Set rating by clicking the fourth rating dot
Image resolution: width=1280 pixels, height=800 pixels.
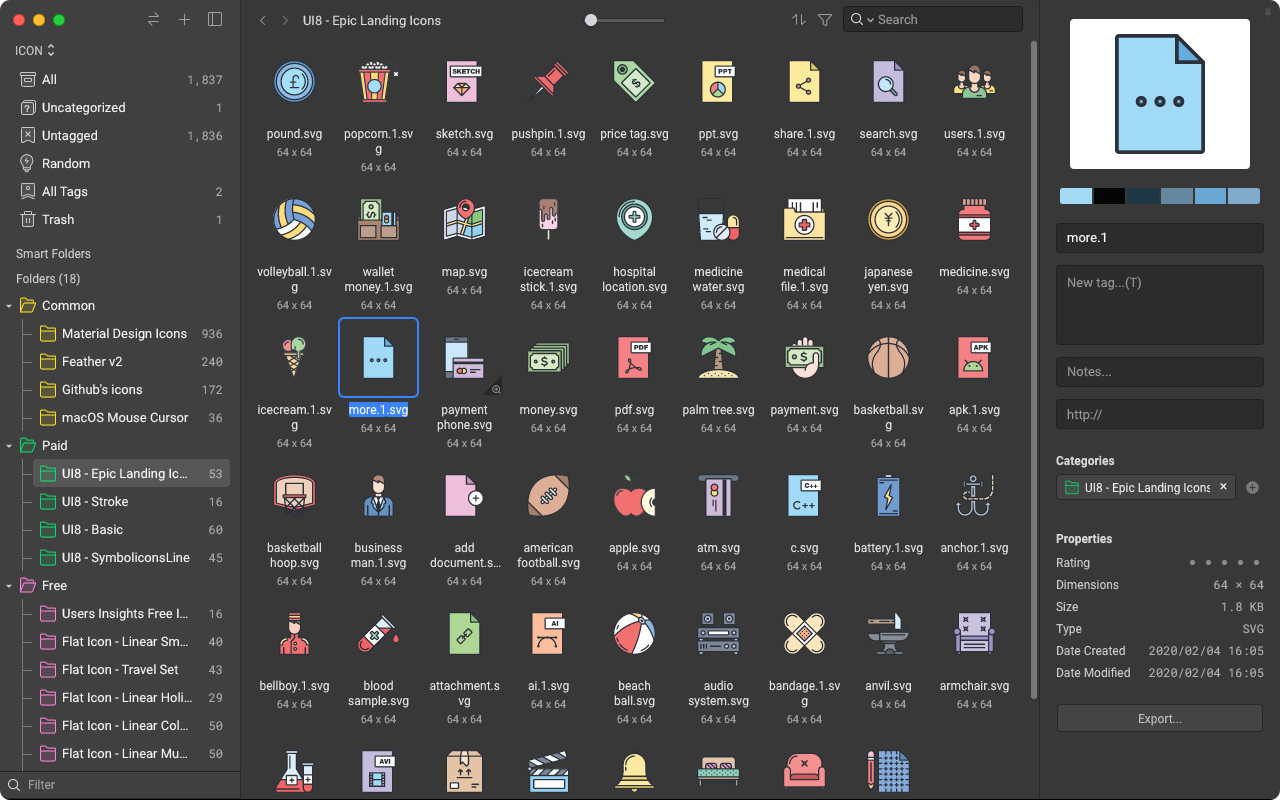pyautogui.click(x=1240, y=563)
